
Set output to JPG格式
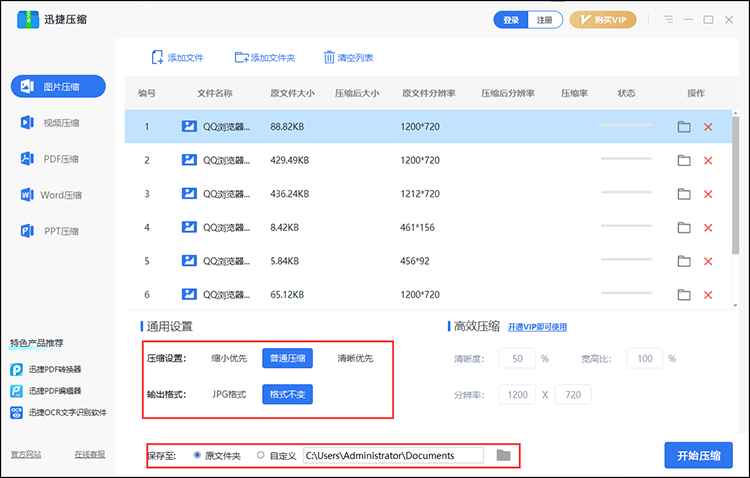pyautogui.click(x=229, y=395)
